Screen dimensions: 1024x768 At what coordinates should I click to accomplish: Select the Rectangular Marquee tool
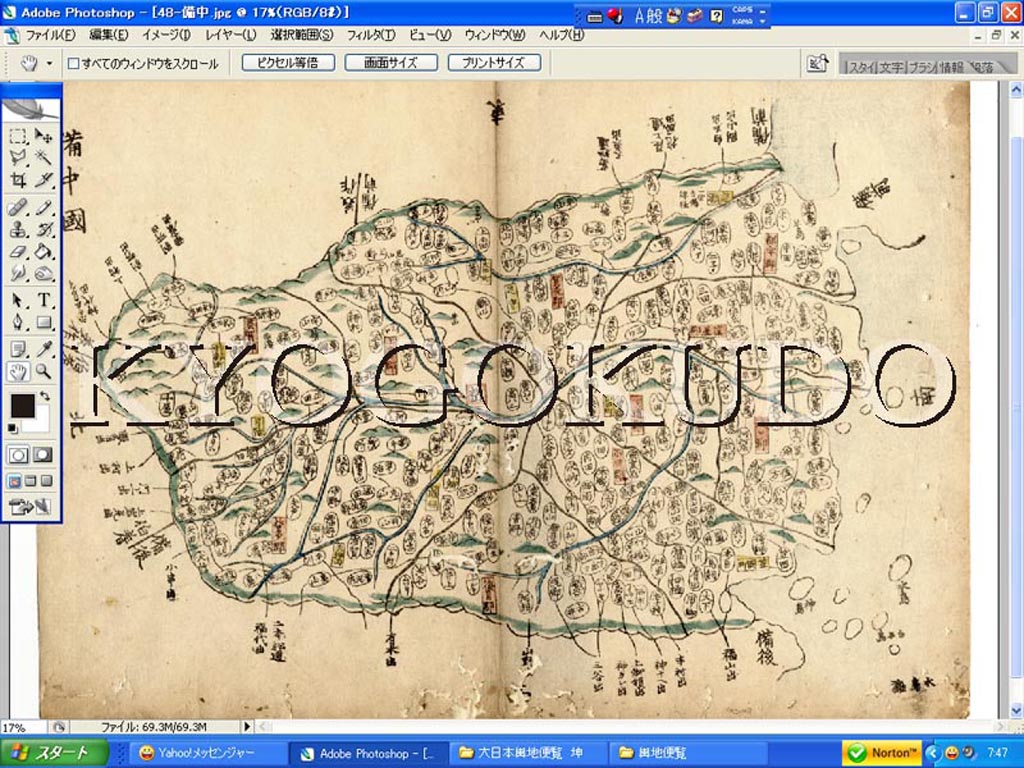18,136
